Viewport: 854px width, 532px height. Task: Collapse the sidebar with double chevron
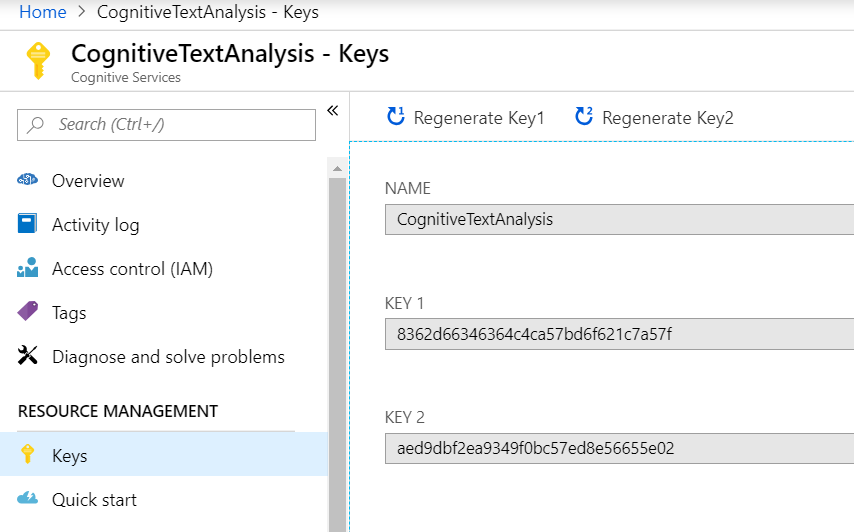tap(333, 110)
